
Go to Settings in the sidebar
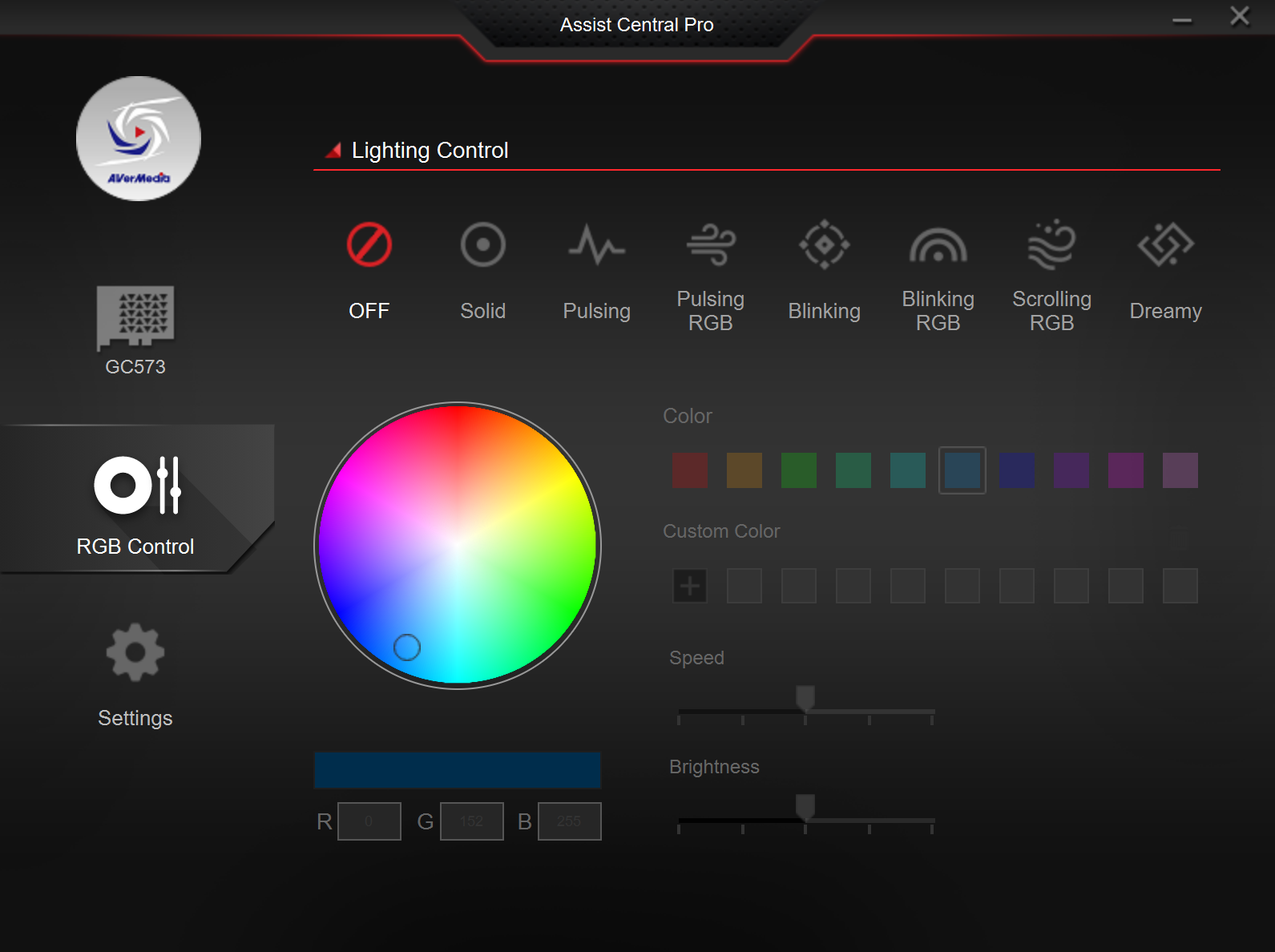click(x=135, y=675)
